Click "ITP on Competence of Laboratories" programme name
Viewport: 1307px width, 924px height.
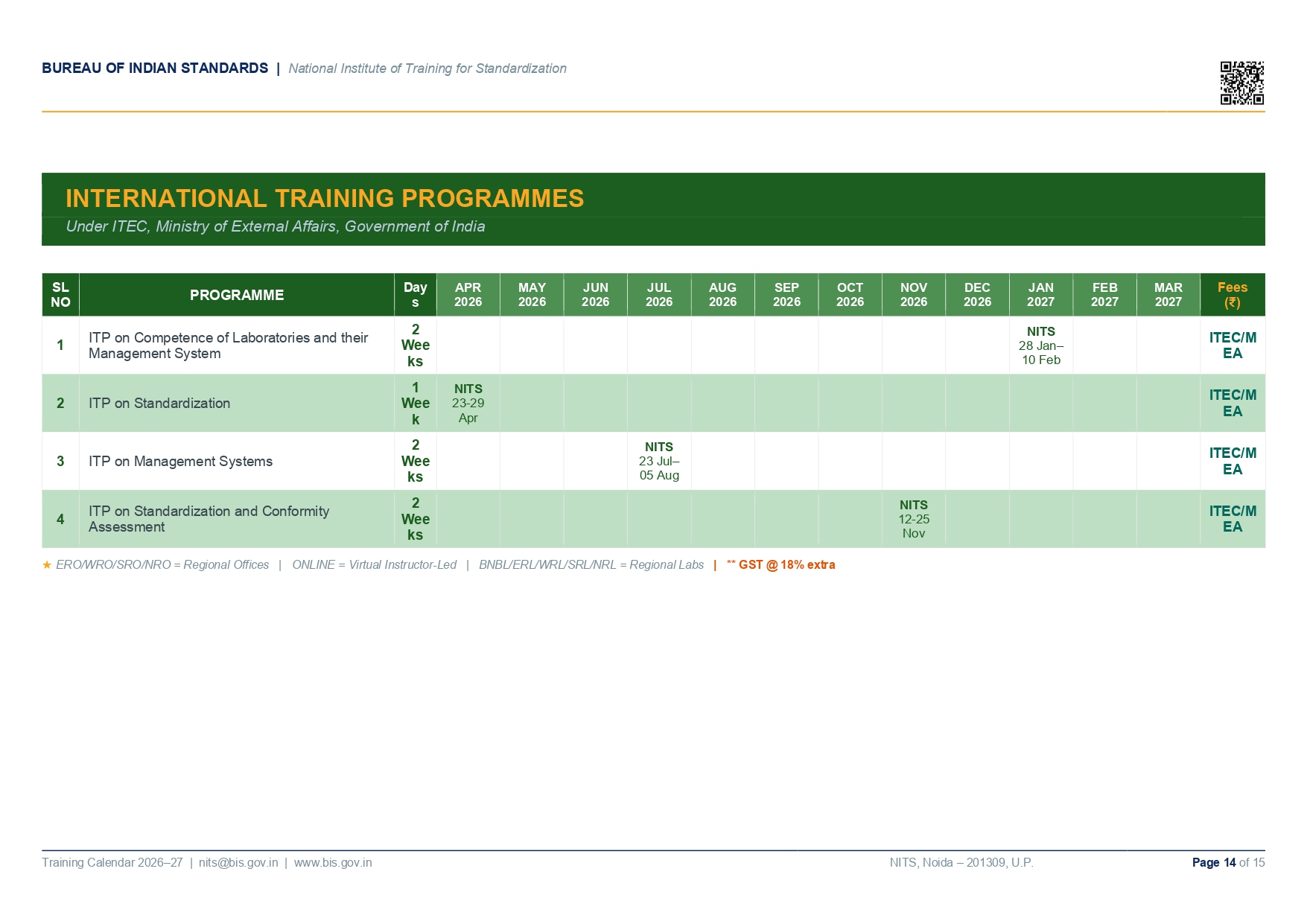coord(229,345)
